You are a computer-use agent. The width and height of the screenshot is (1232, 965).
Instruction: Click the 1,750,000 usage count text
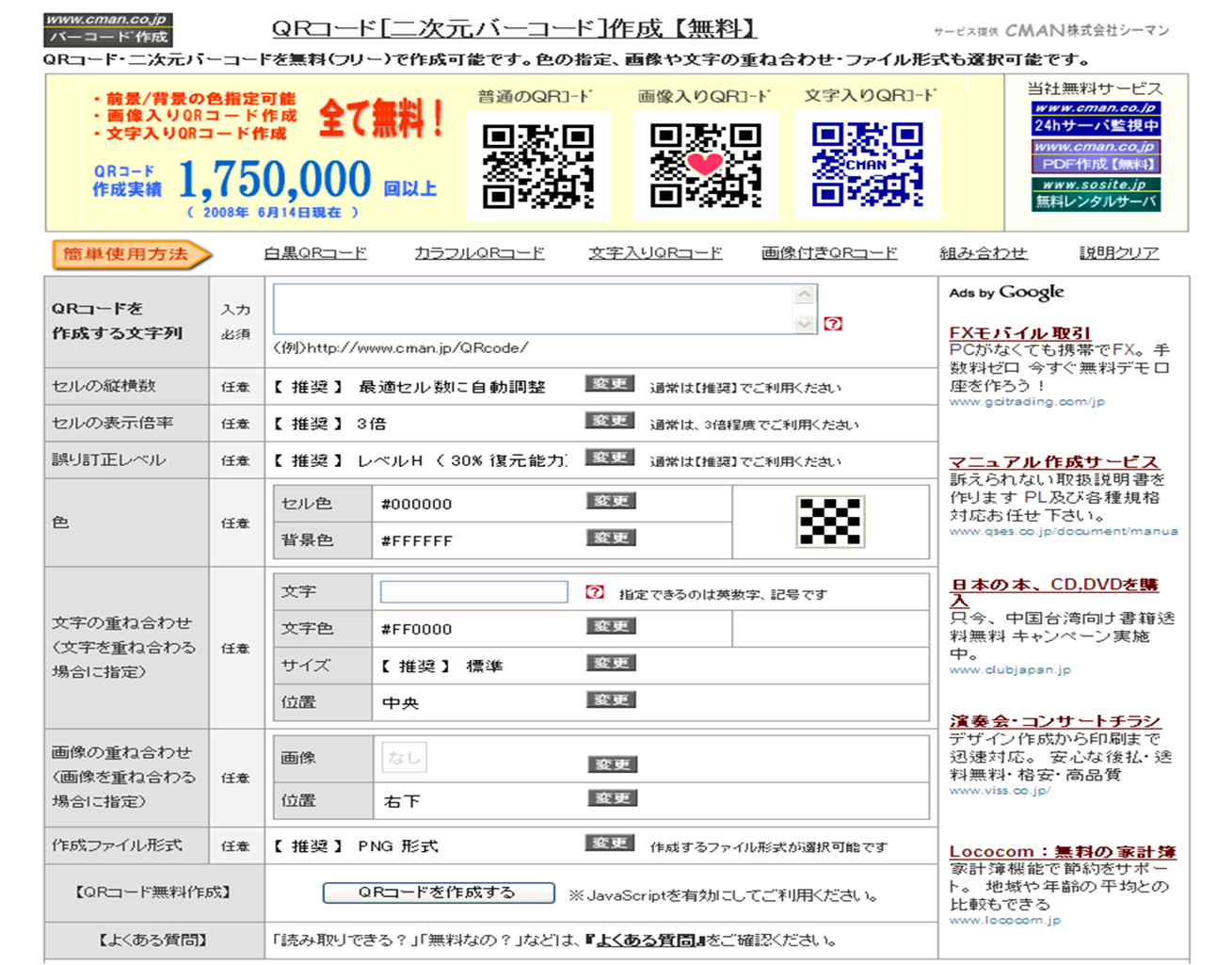point(275,179)
